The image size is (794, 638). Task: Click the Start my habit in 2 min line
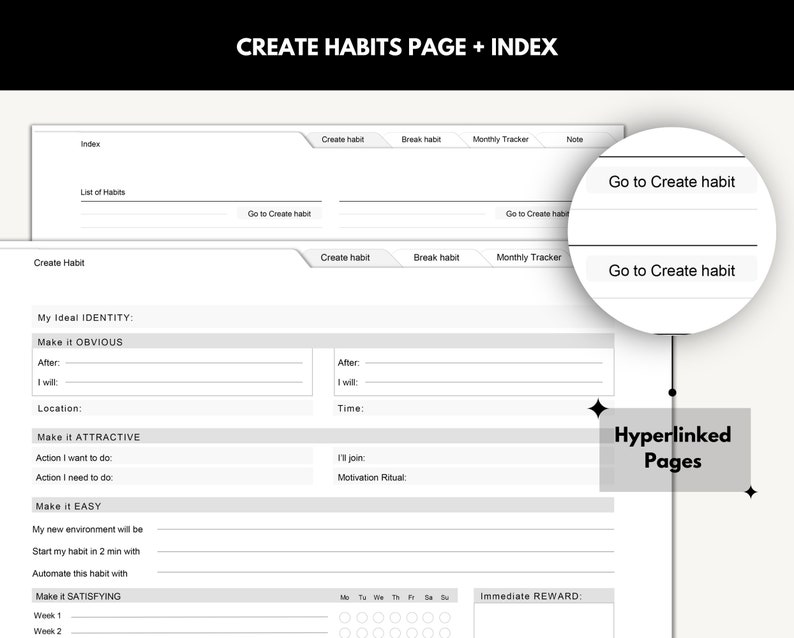coord(385,551)
